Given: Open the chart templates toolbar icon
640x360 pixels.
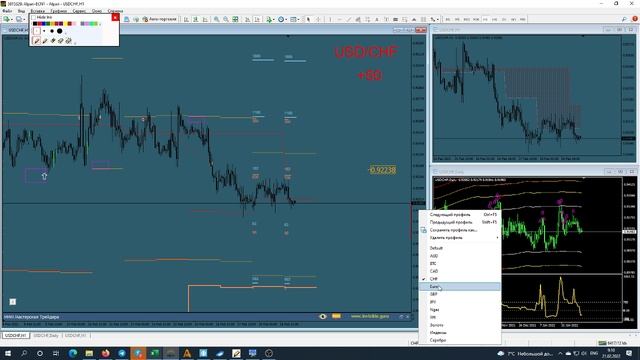Looking at the screenshot, I should (293, 19).
